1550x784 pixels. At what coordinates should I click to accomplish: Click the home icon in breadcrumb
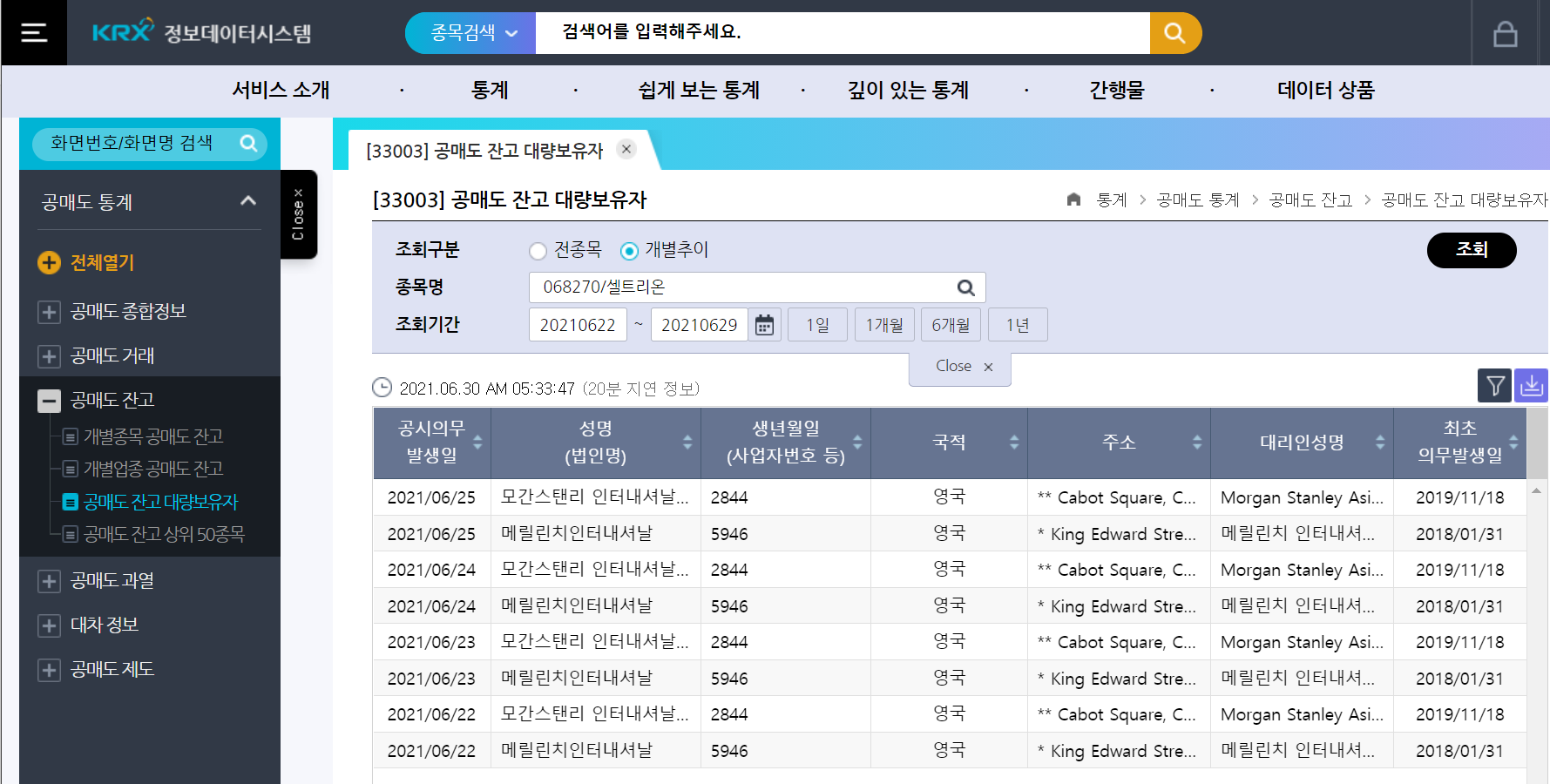(x=1073, y=200)
